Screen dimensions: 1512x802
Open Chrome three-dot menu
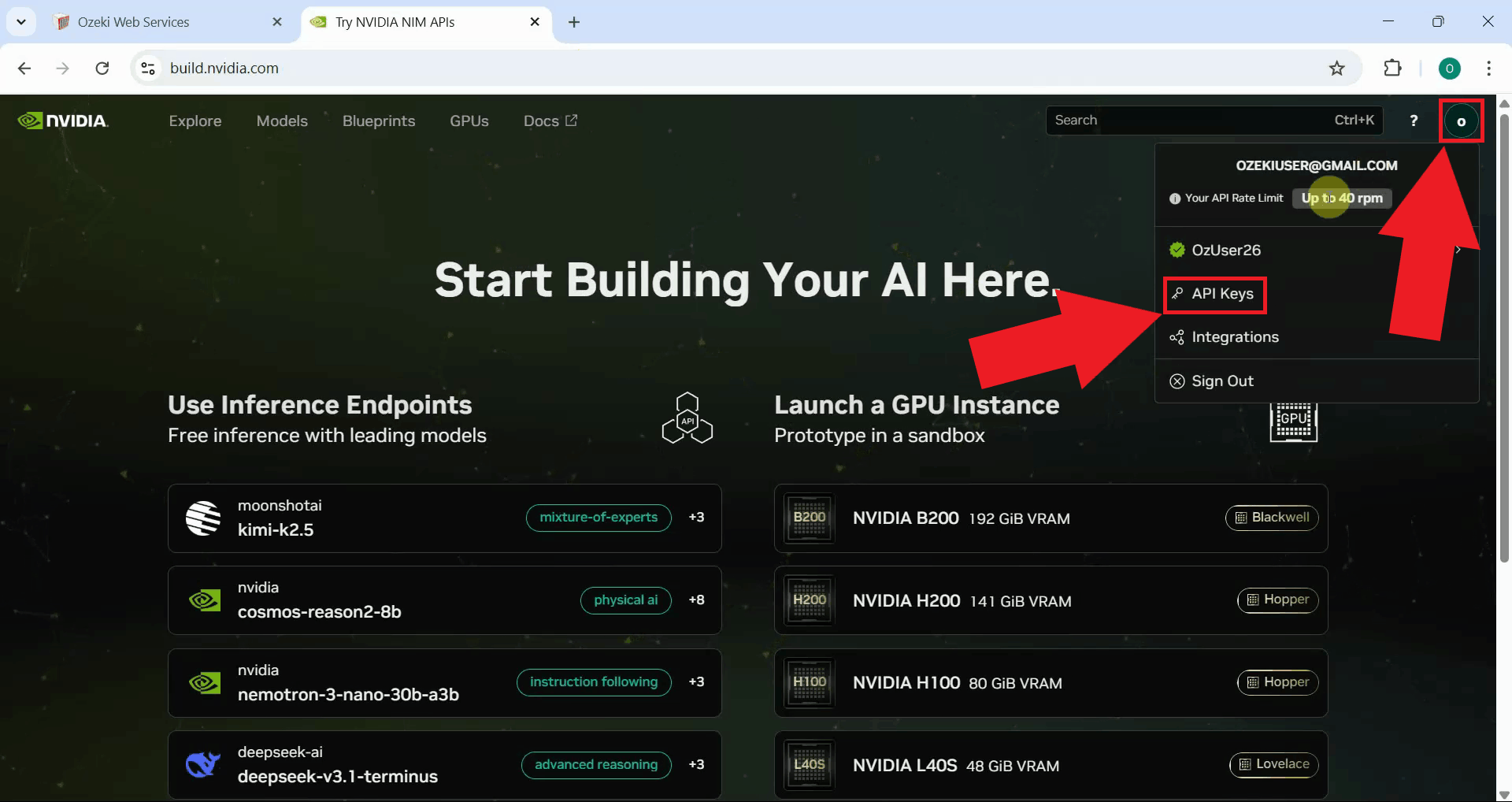point(1488,69)
